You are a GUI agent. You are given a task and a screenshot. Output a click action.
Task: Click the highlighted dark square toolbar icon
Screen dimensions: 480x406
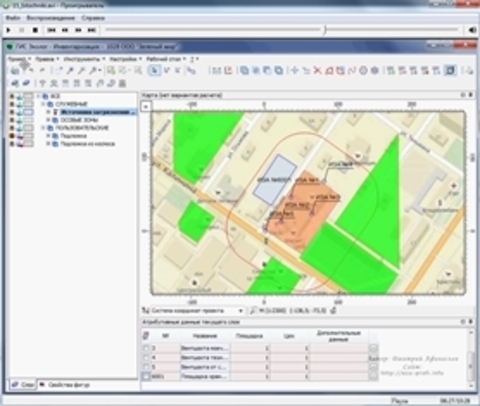coord(450,71)
